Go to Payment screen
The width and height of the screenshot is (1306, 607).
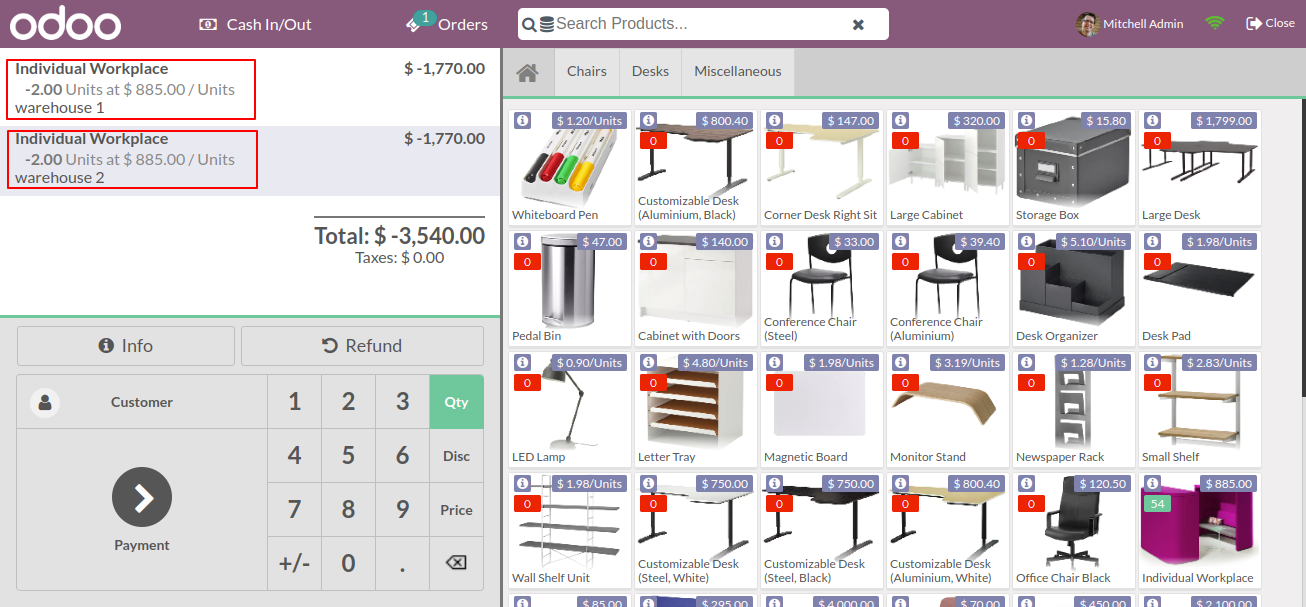[142, 510]
